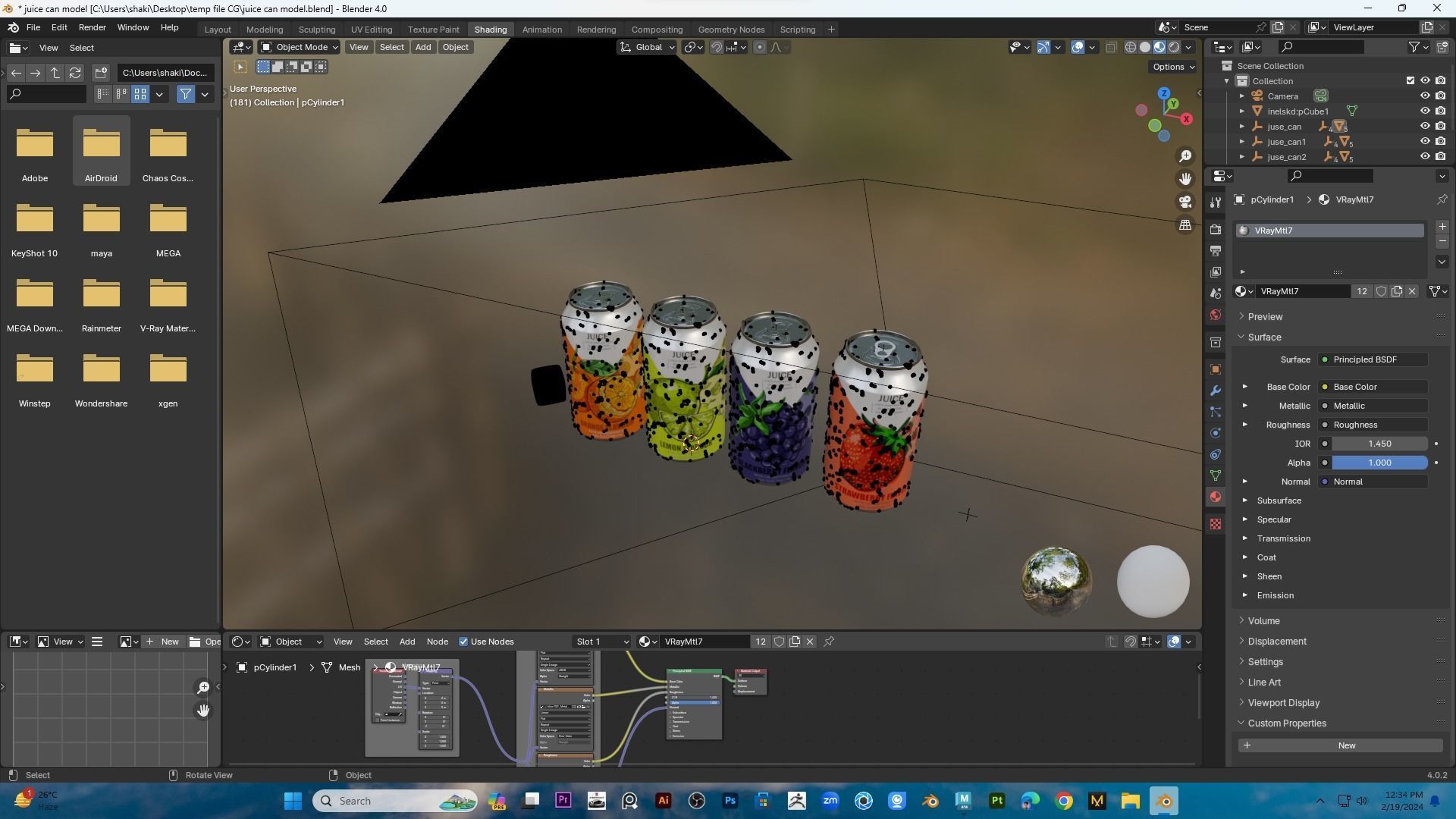Expand the Emission section

[x=1275, y=595]
